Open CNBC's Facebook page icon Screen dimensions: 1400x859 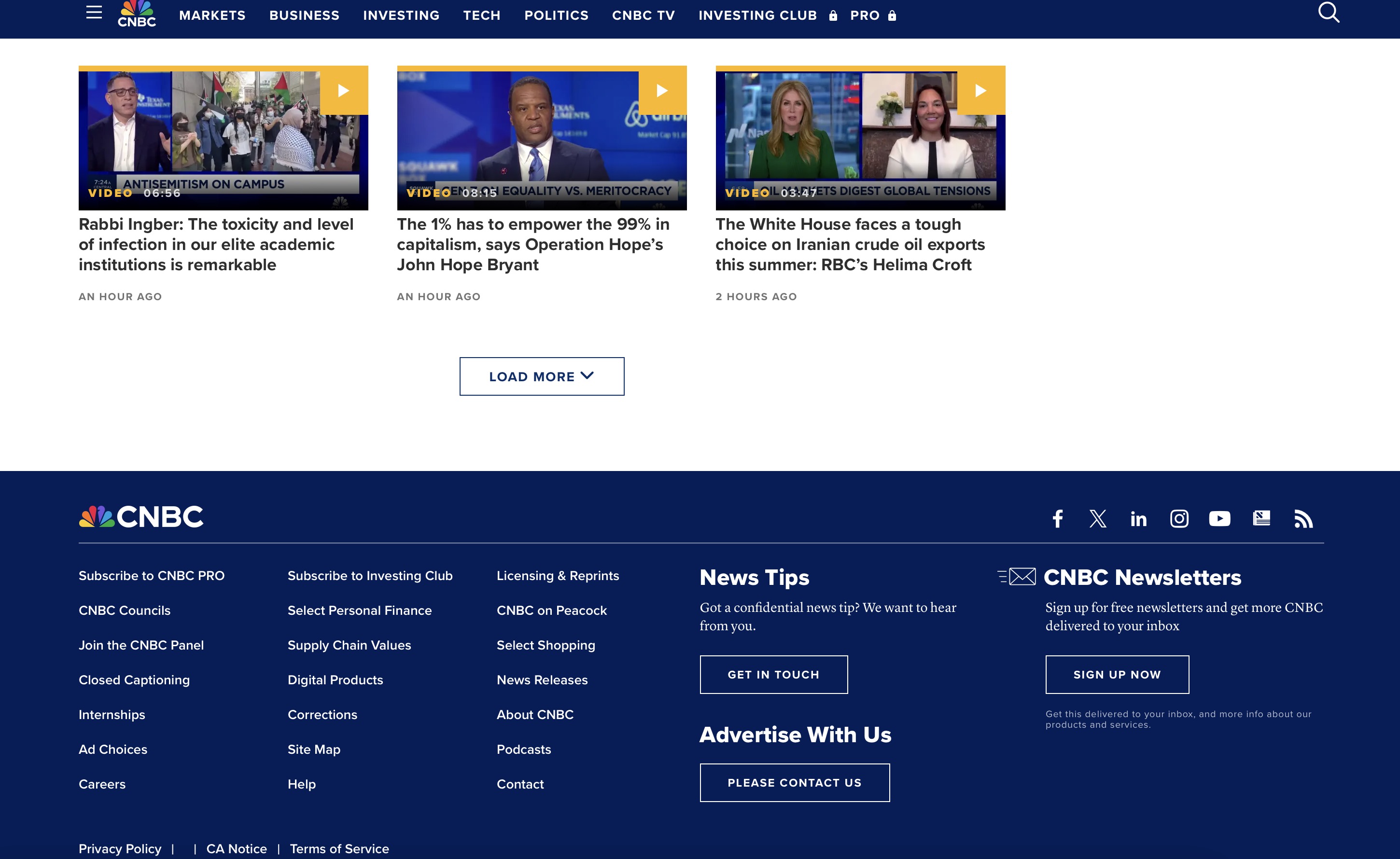(x=1057, y=519)
